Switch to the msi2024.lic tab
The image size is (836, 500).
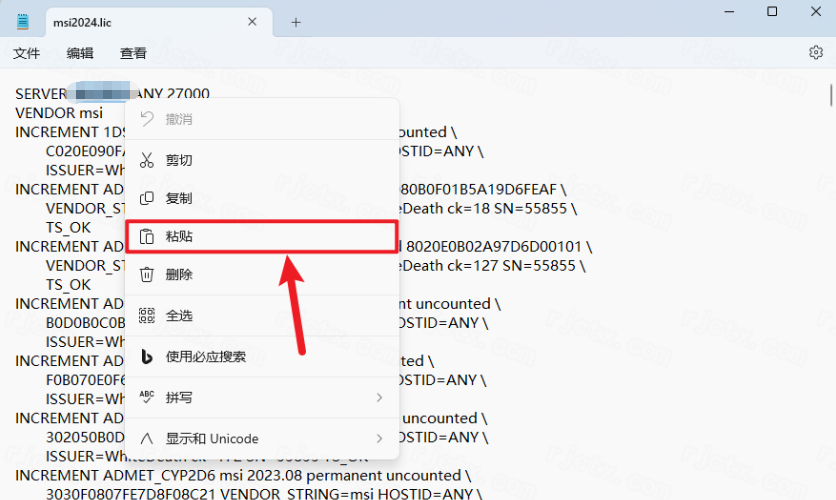(x=120, y=22)
